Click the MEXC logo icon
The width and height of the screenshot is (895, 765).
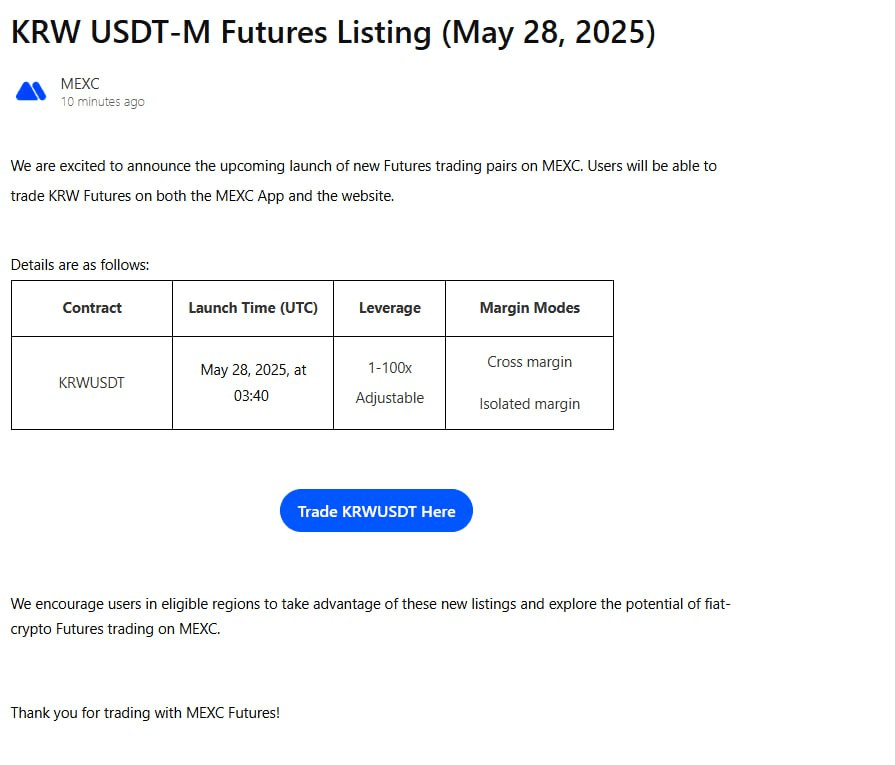coord(31,91)
